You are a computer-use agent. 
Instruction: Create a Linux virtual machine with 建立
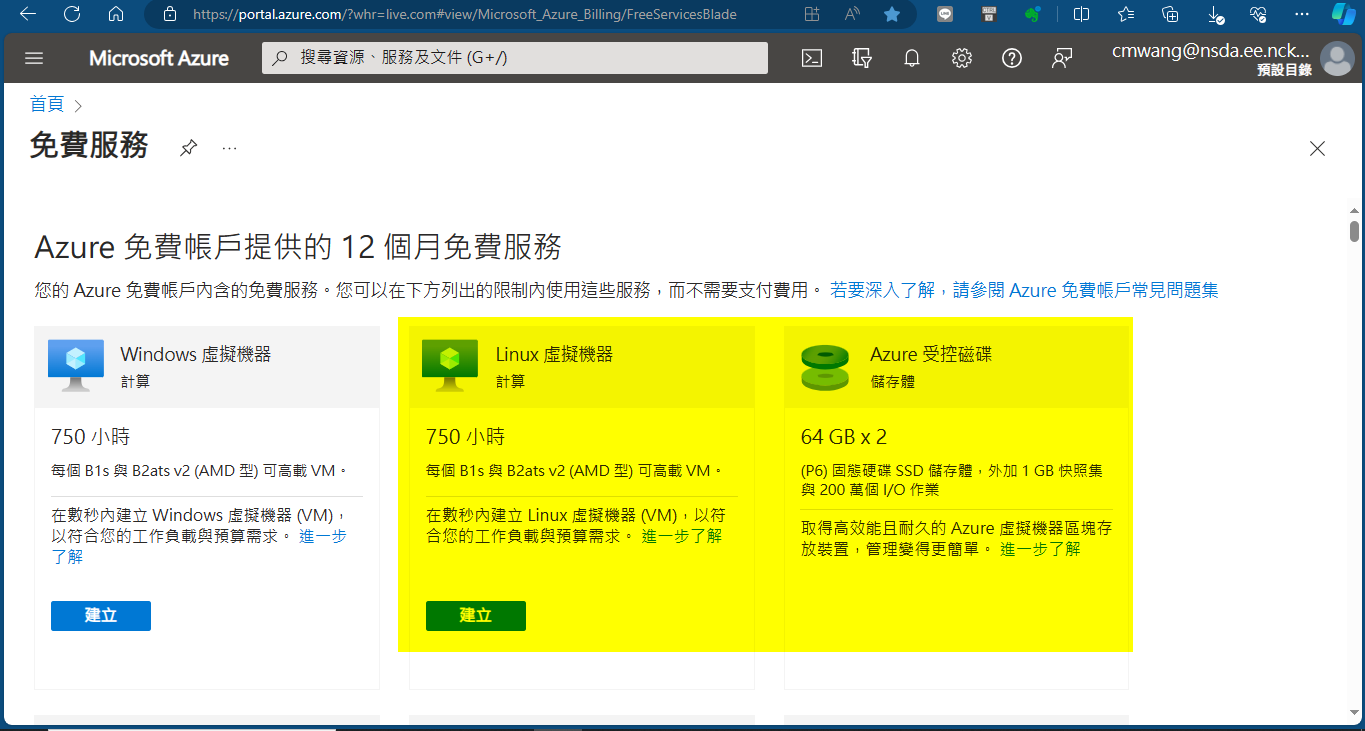tap(476, 615)
